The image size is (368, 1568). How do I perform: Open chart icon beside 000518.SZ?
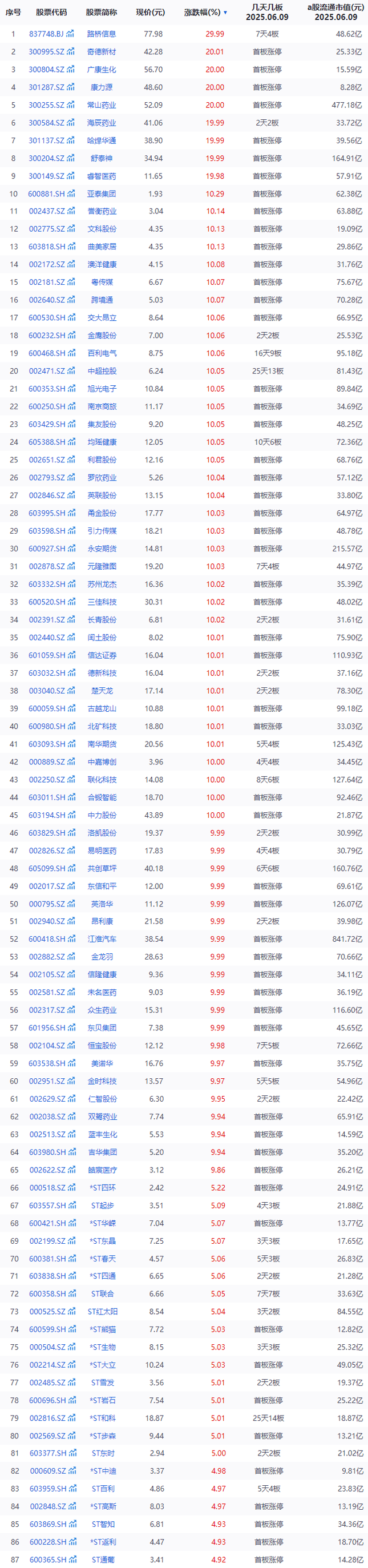72,1188
